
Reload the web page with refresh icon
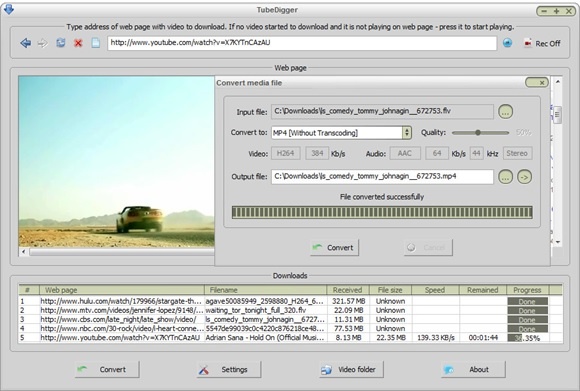(61, 43)
